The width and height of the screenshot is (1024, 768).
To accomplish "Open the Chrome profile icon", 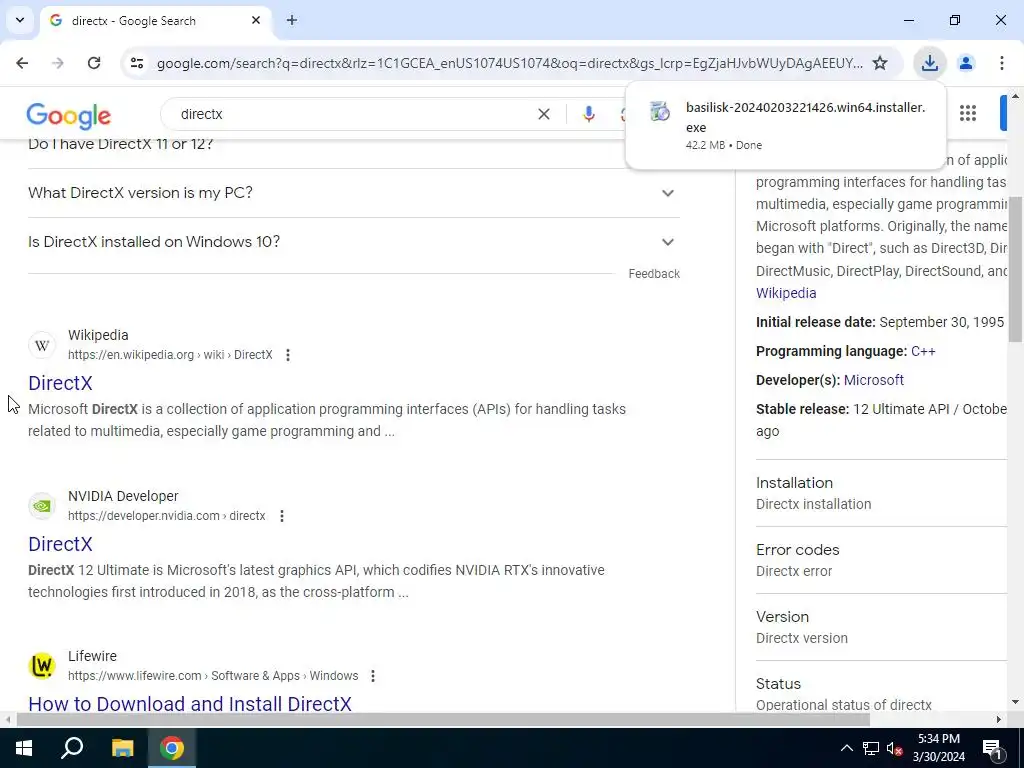I will tap(965, 63).
